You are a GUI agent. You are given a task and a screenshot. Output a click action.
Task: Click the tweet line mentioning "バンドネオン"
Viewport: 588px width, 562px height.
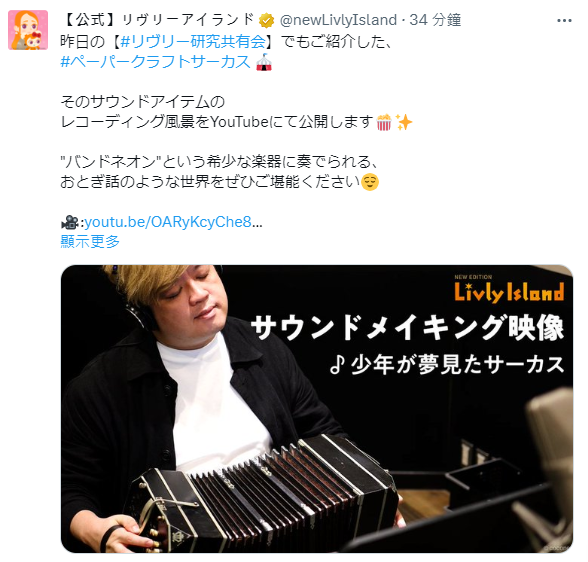[219, 162]
